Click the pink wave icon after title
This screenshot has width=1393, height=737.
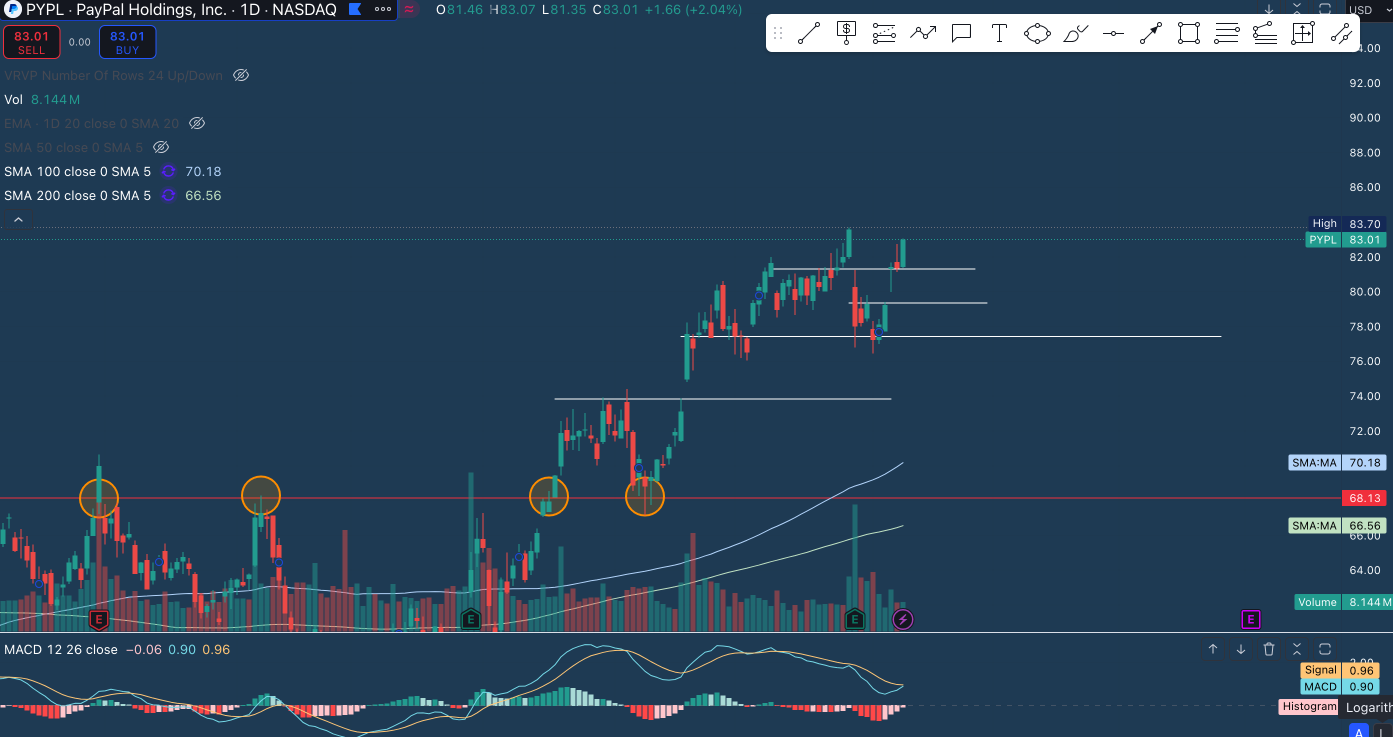(x=409, y=9)
